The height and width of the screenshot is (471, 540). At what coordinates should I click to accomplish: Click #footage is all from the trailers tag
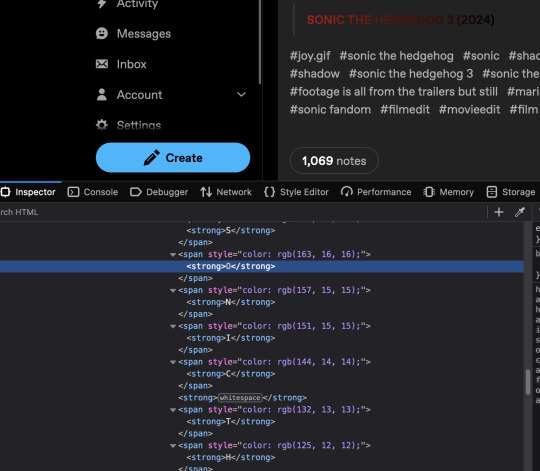[394, 92]
